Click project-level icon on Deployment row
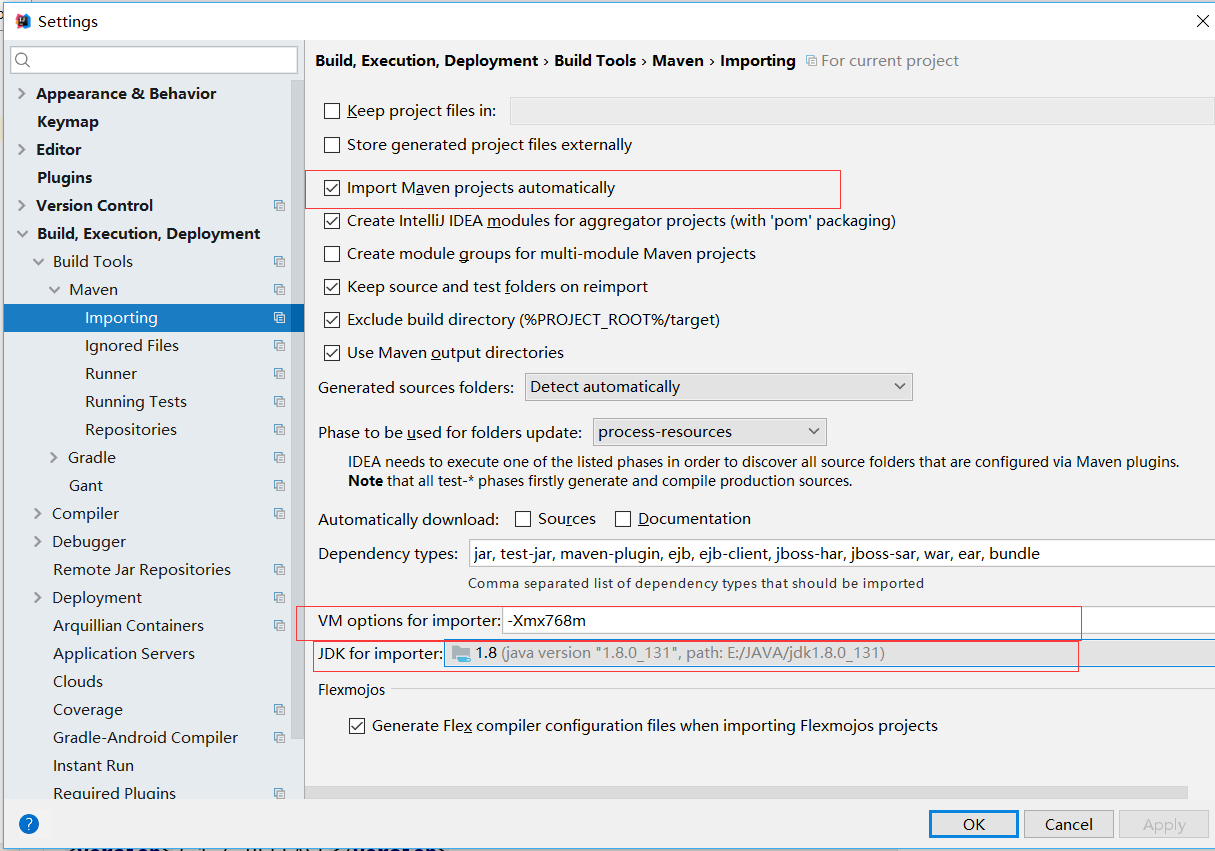The width and height of the screenshot is (1215, 851). [x=279, y=597]
